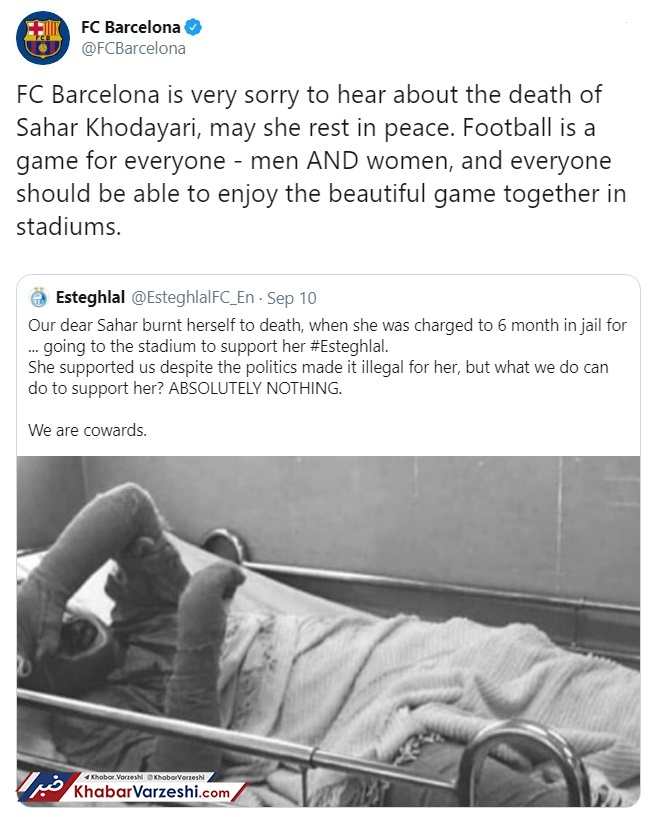View the black-and-white hospital bed photo
This screenshot has width=654, height=817.
(x=328, y=631)
